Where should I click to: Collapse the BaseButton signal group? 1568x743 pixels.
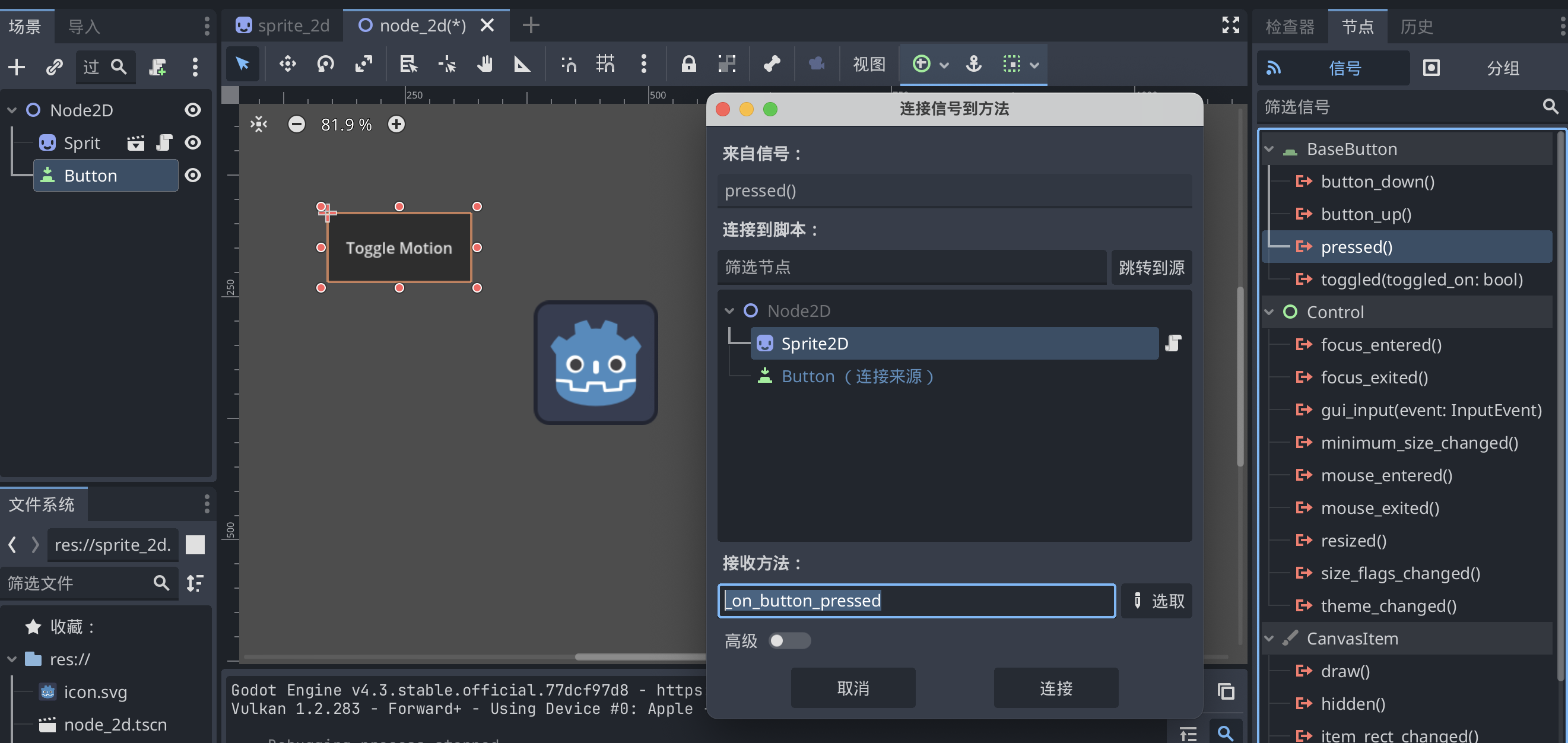[1269, 149]
